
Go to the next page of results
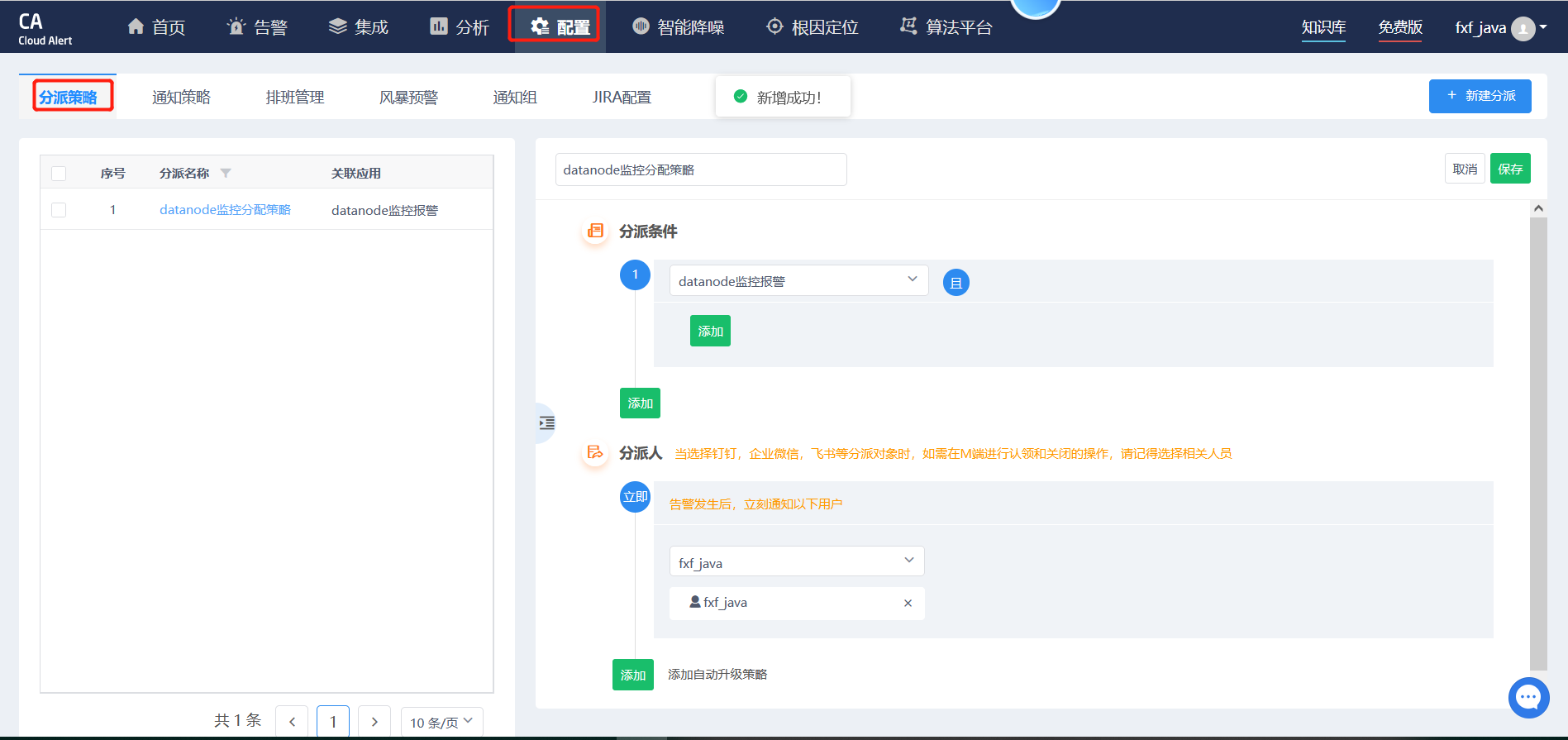(x=374, y=722)
